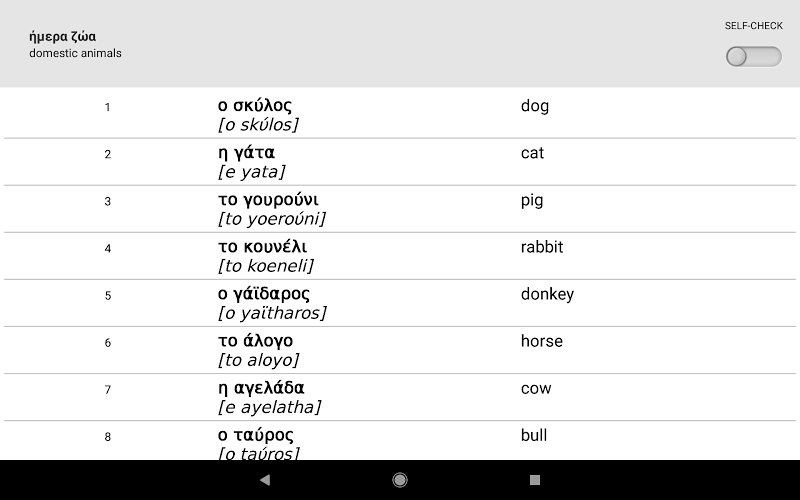Screen dimensions: 800x500
Task: Select the η γάτα cat entry
Action: coord(399,162)
